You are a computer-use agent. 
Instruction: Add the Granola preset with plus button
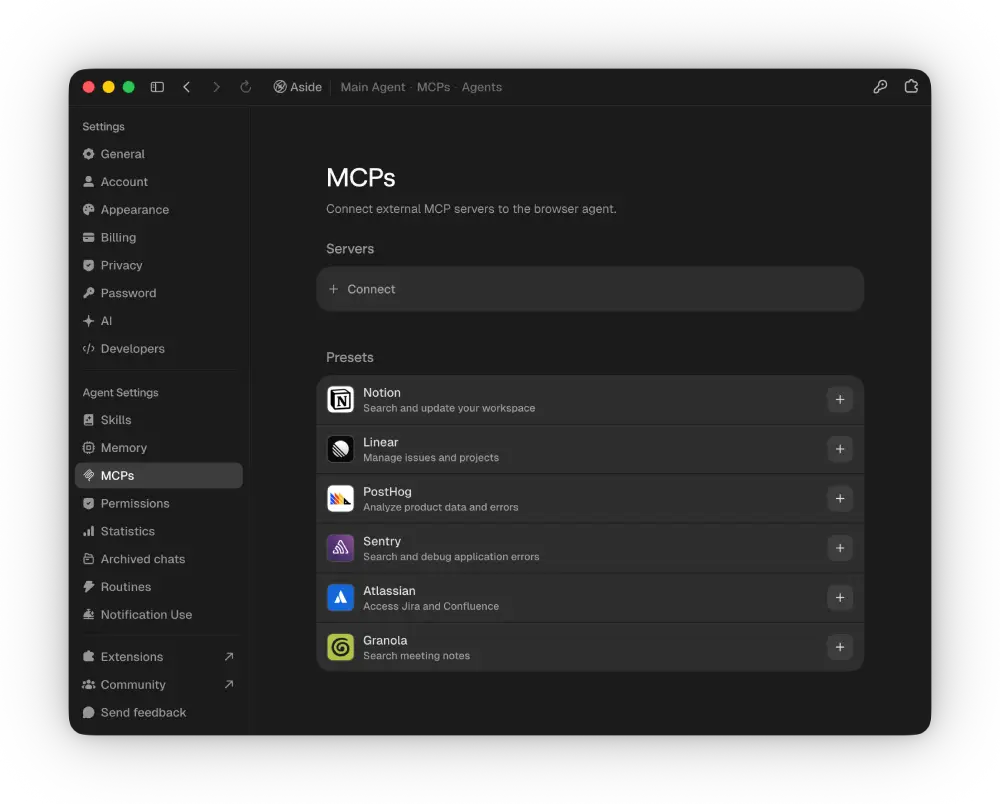pos(840,647)
